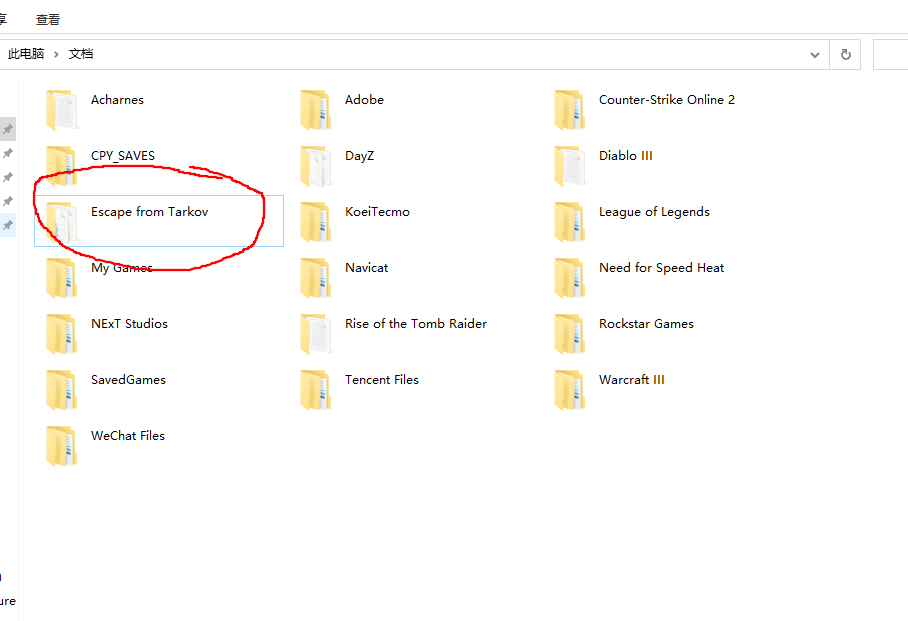
Task: Click the Adobe folder name
Action: click(364, 100)
